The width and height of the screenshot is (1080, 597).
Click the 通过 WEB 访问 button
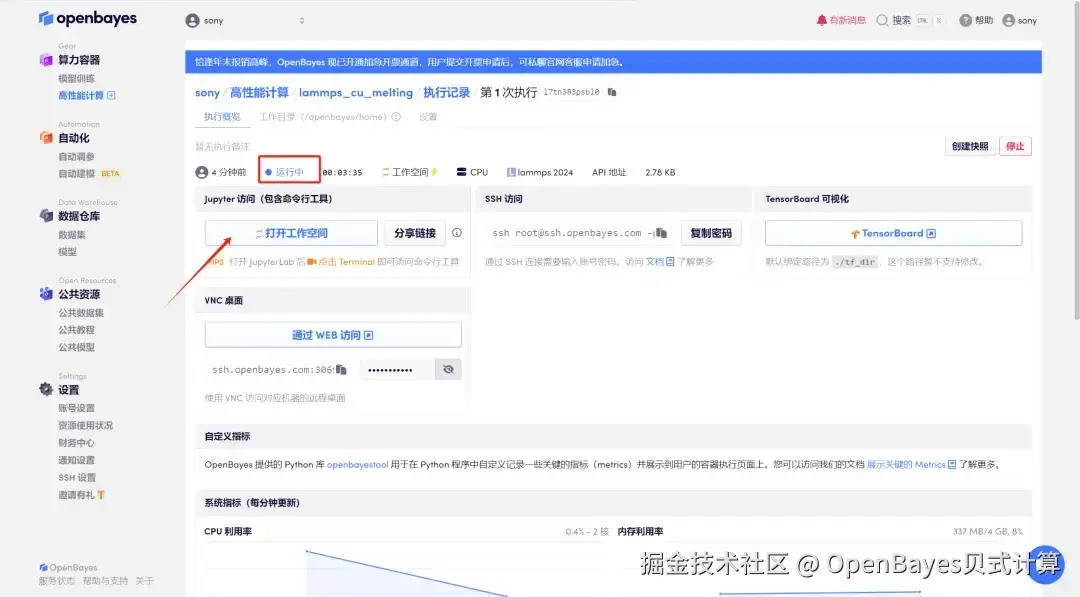333,335
